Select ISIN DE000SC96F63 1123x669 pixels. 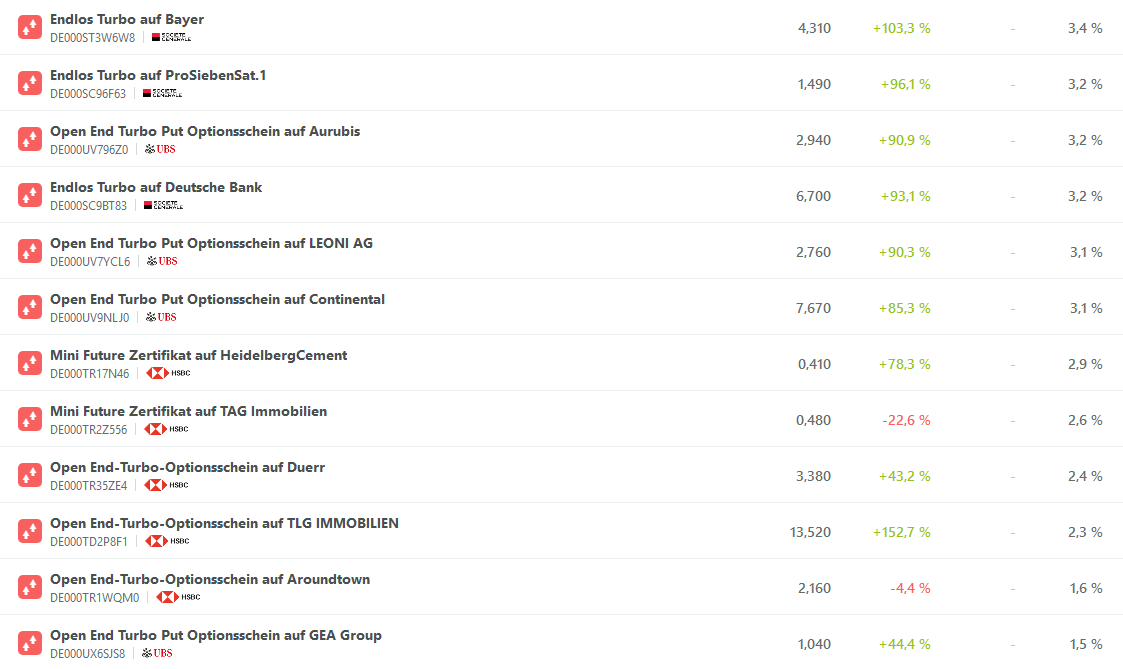point(88,93)
